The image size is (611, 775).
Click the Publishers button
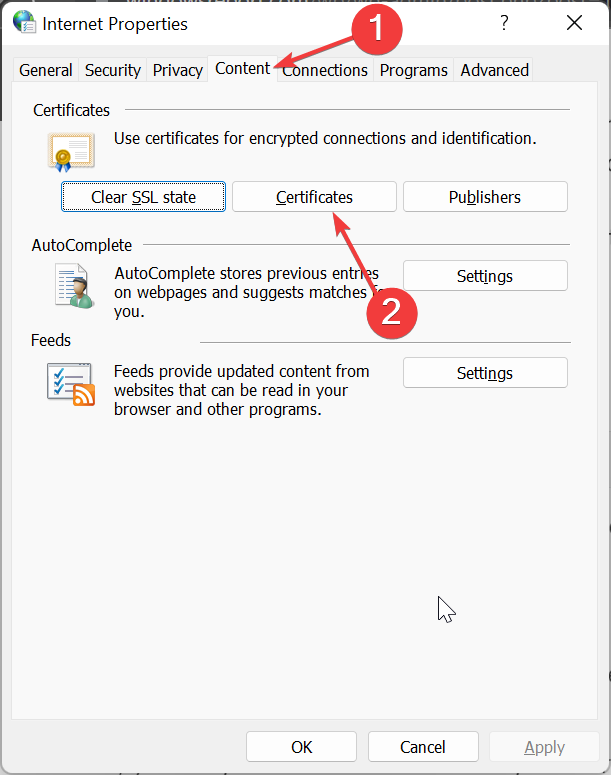point(485,197)
